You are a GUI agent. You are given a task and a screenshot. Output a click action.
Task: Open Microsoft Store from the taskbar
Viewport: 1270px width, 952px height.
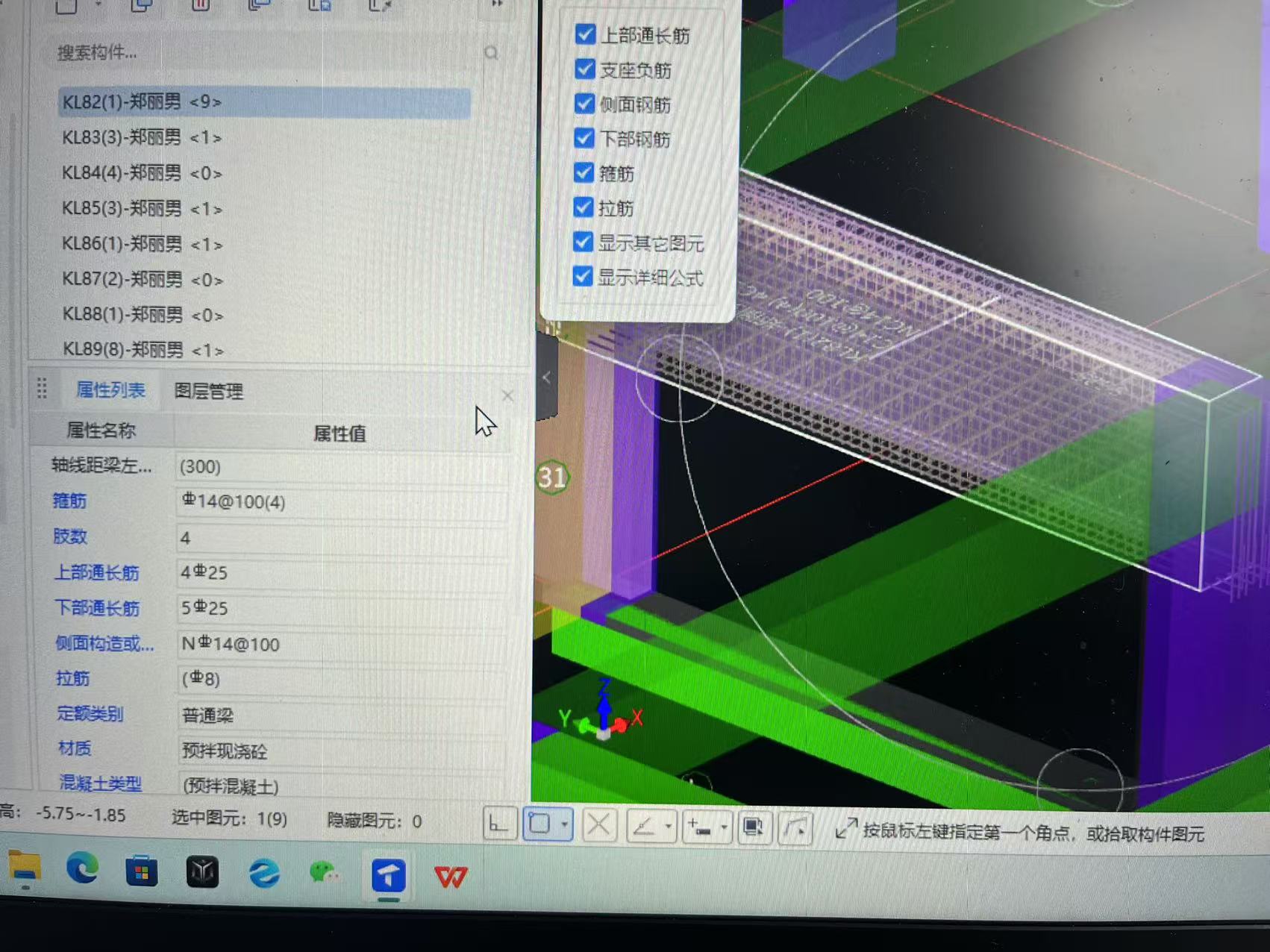coord(142,871)
